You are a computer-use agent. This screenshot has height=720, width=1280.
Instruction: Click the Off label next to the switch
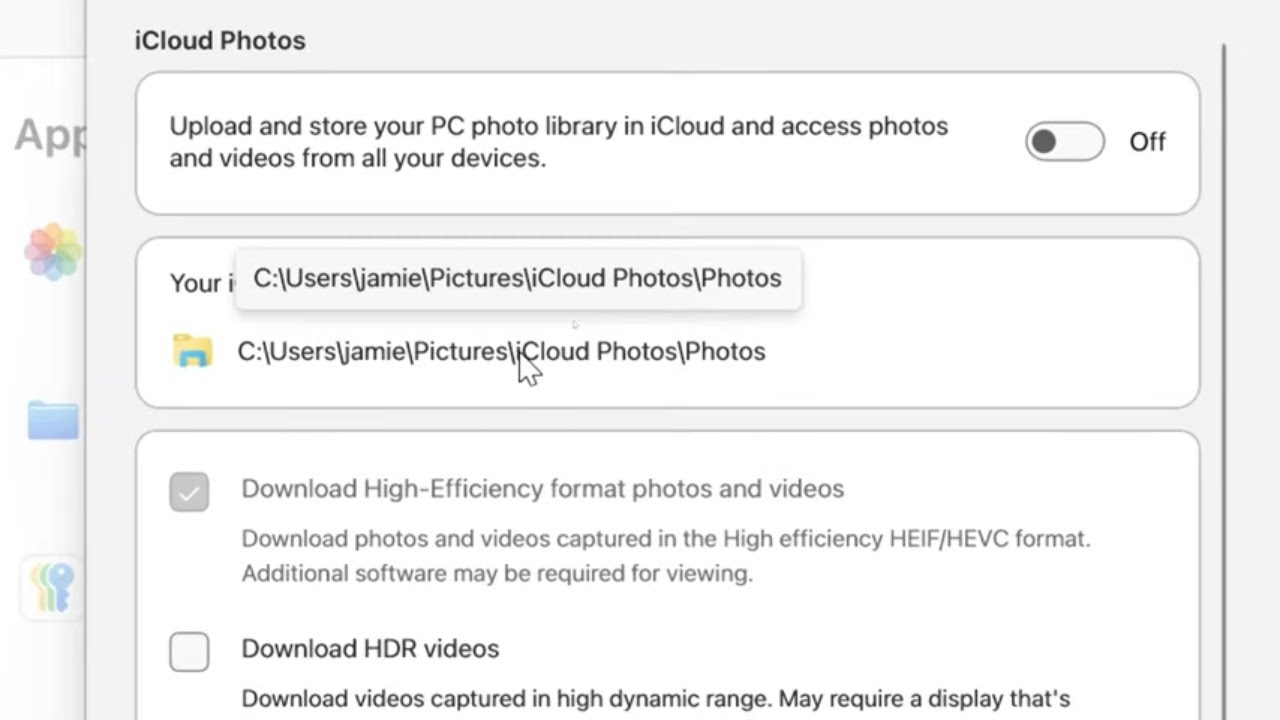[1147, 142]
